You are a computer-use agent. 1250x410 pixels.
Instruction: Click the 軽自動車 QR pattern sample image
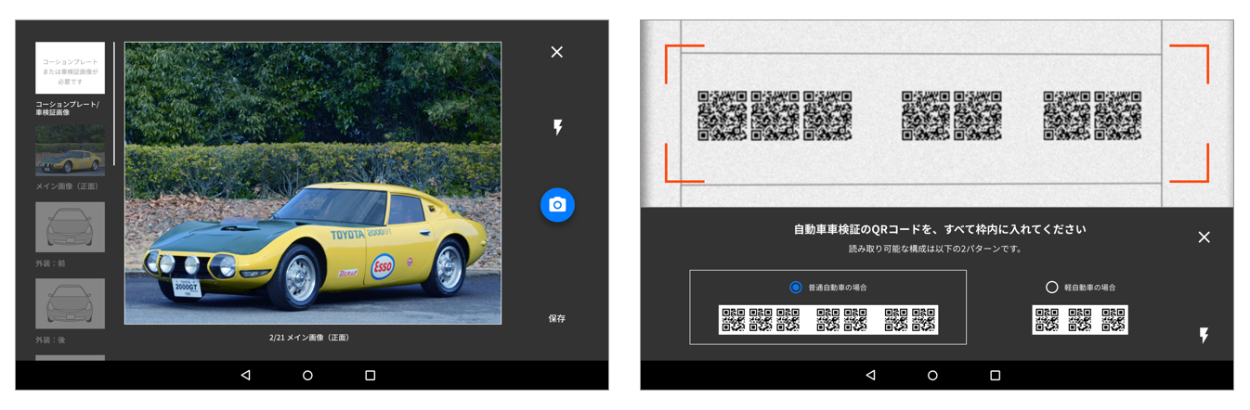[x=1080, y=319]
